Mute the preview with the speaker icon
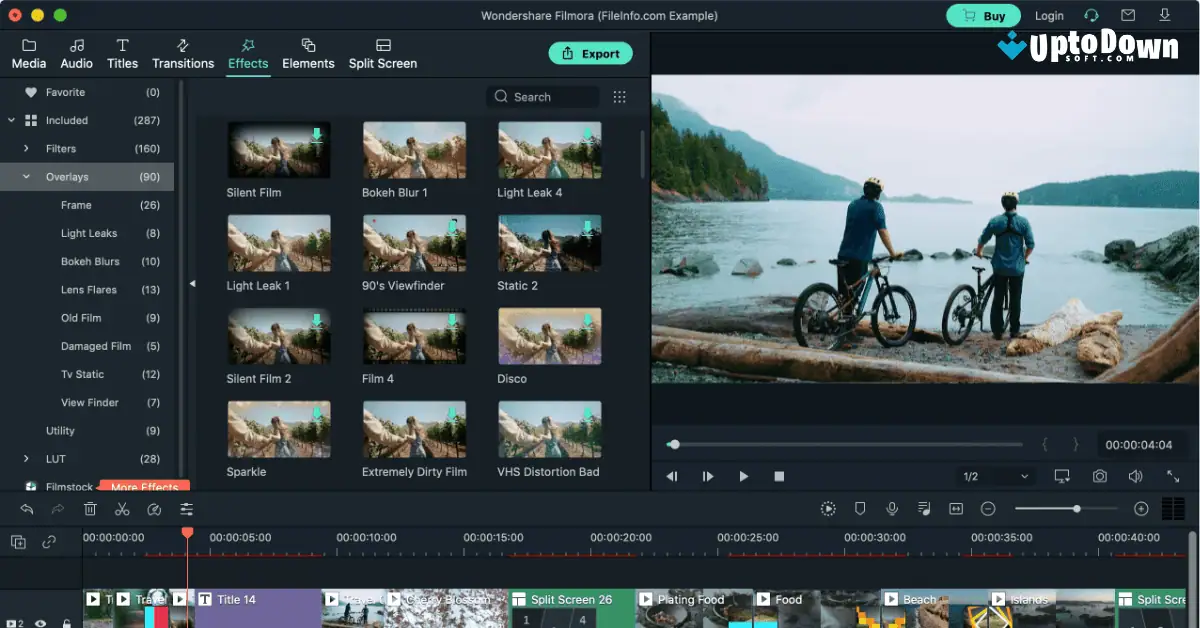 (1135, 476)
